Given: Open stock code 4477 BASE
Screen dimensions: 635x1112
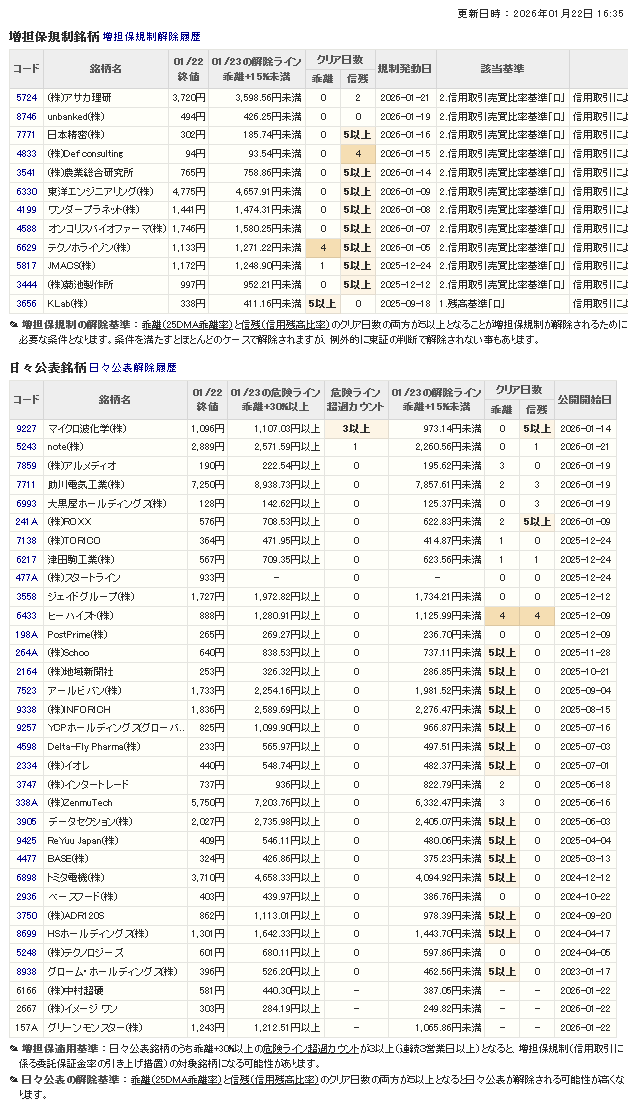Looking at the screenshot, I should tap(26, 859).
